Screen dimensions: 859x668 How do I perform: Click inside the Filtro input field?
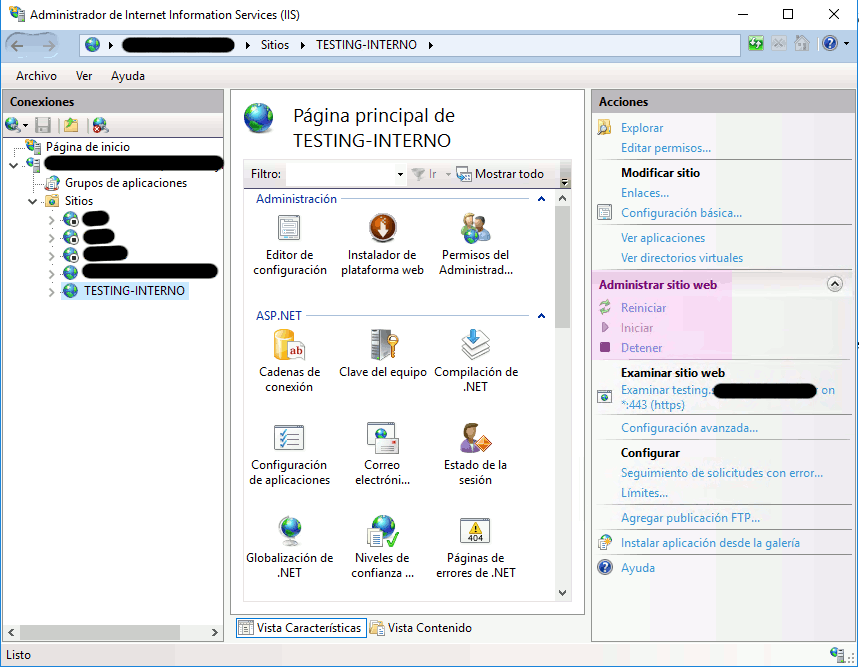tap(341, 174)
